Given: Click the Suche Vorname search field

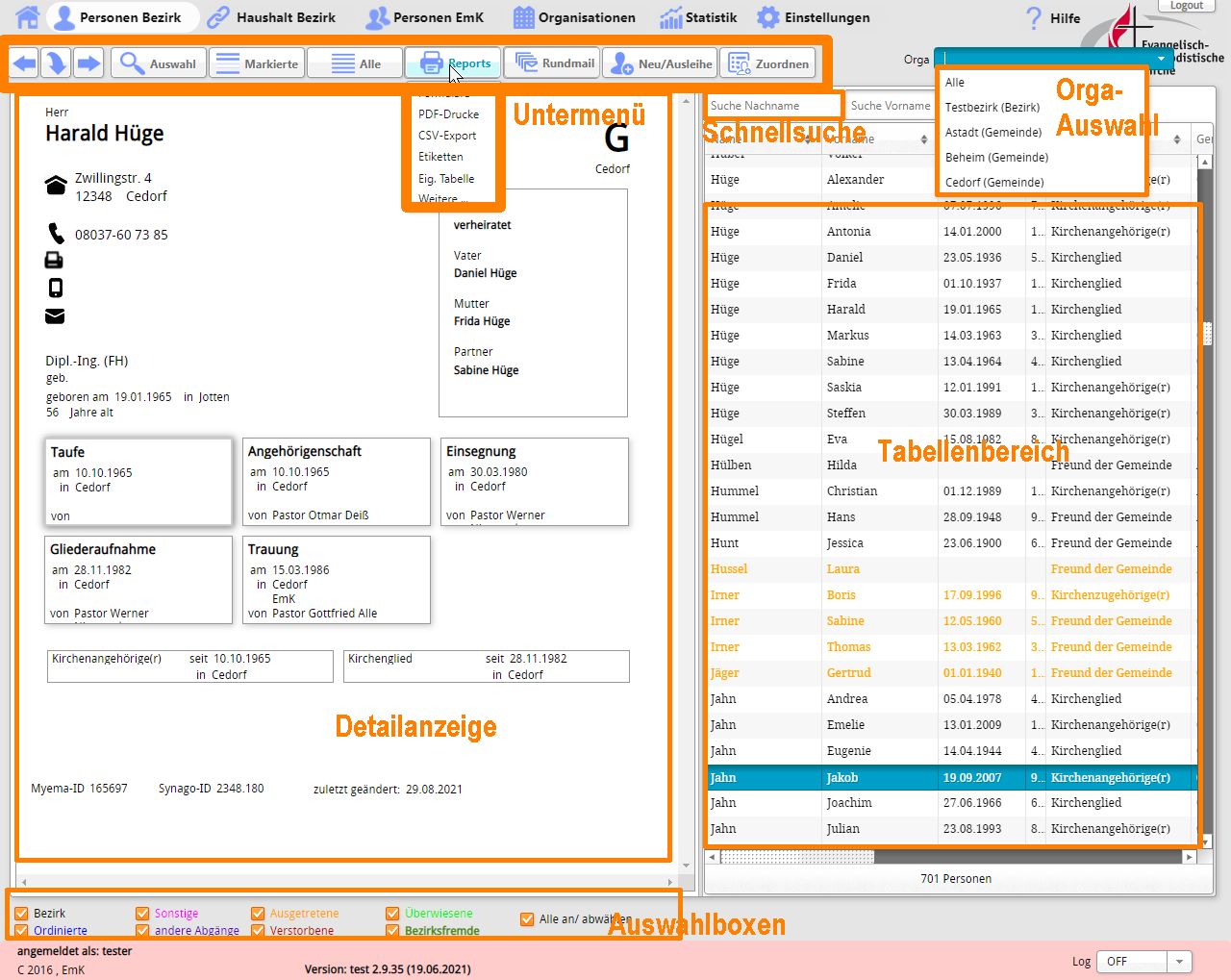Looking at the screenshot, I should tap(890, 106).
